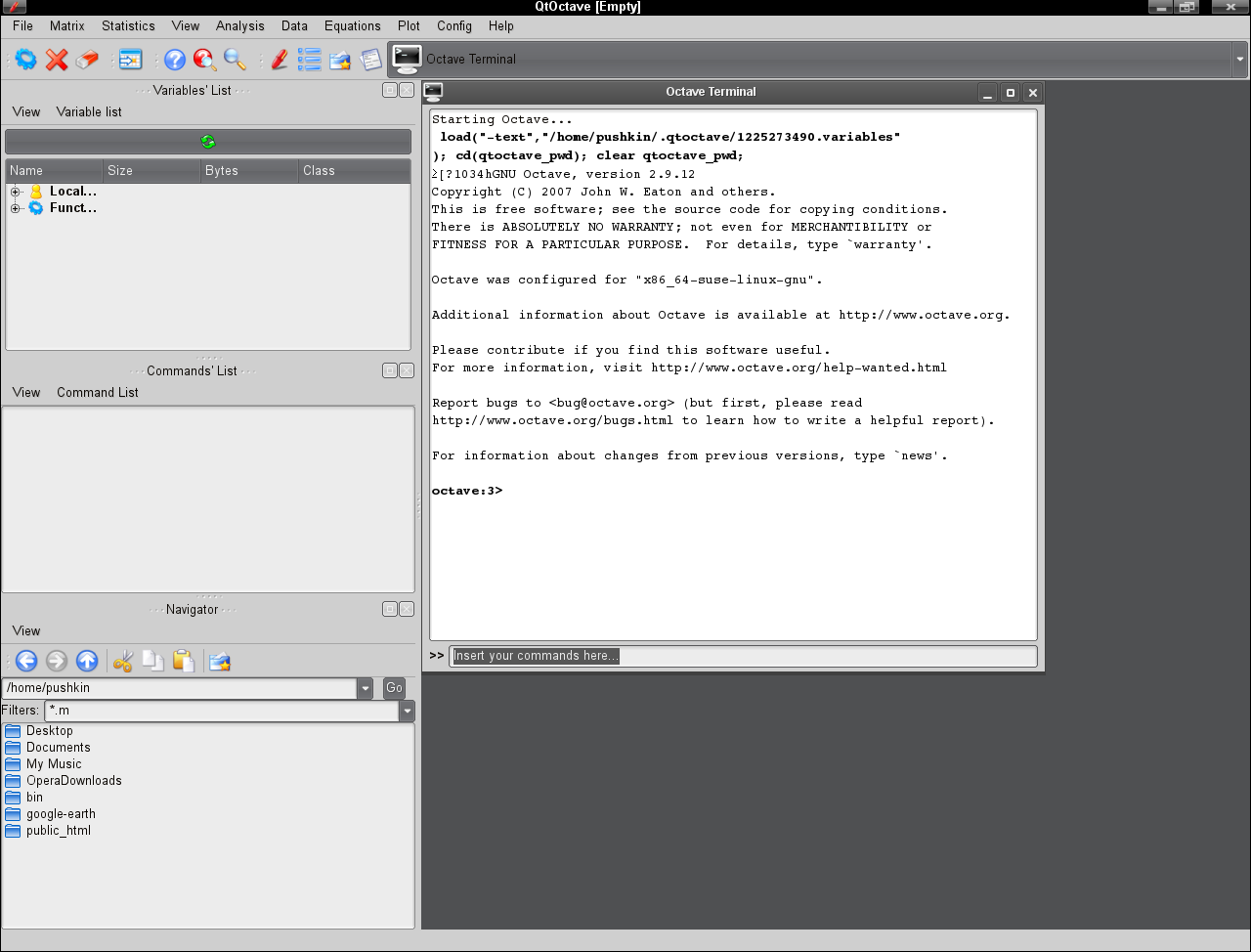This screenshot has height=952, width=1251.
Task: Open help with the blue question mark icon
Action: (175, 60)
